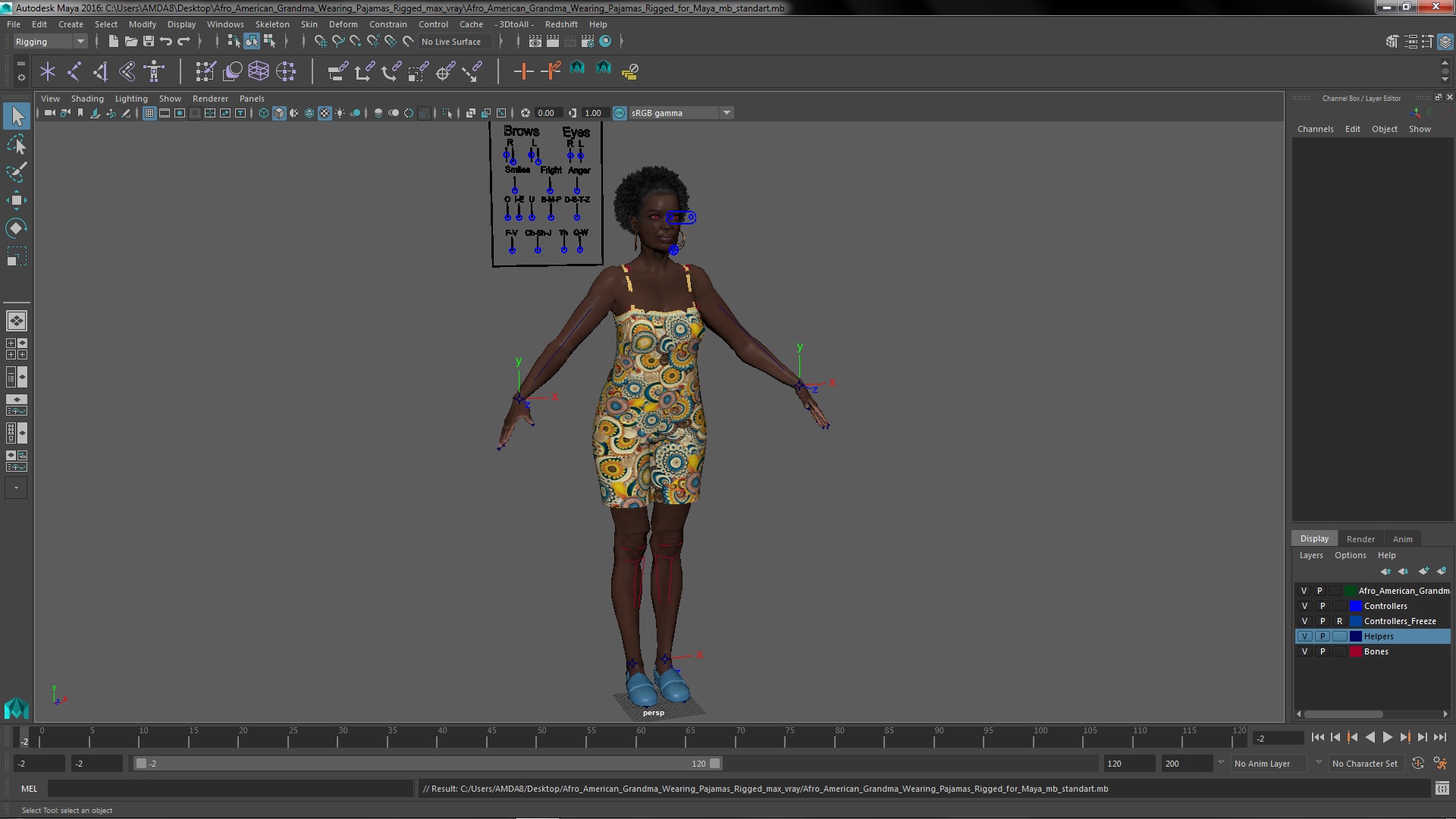1456x819 pixels.
Task: Choose the Move tool in toolbox
Action: (x=17, y=200)
